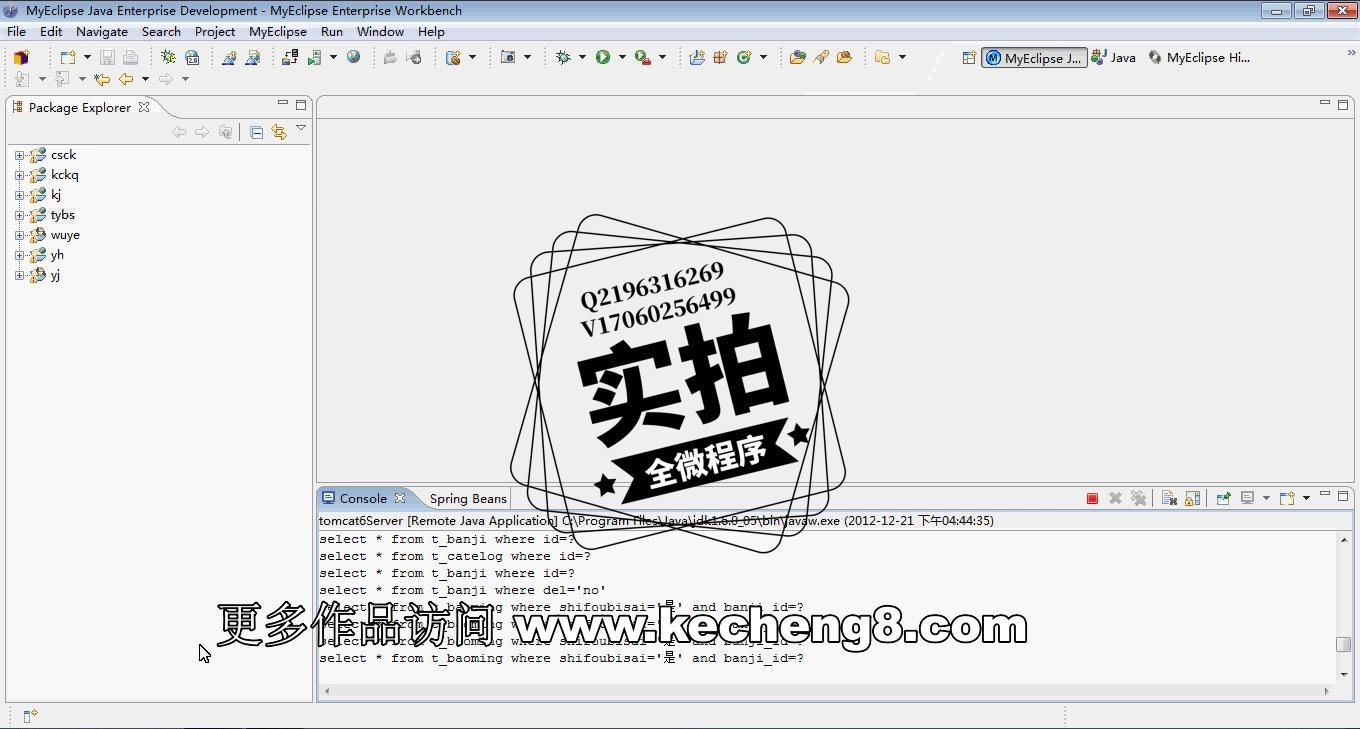Click the Print toolbar icon
The image size is (1360, 729).
(x=130, y=58)
